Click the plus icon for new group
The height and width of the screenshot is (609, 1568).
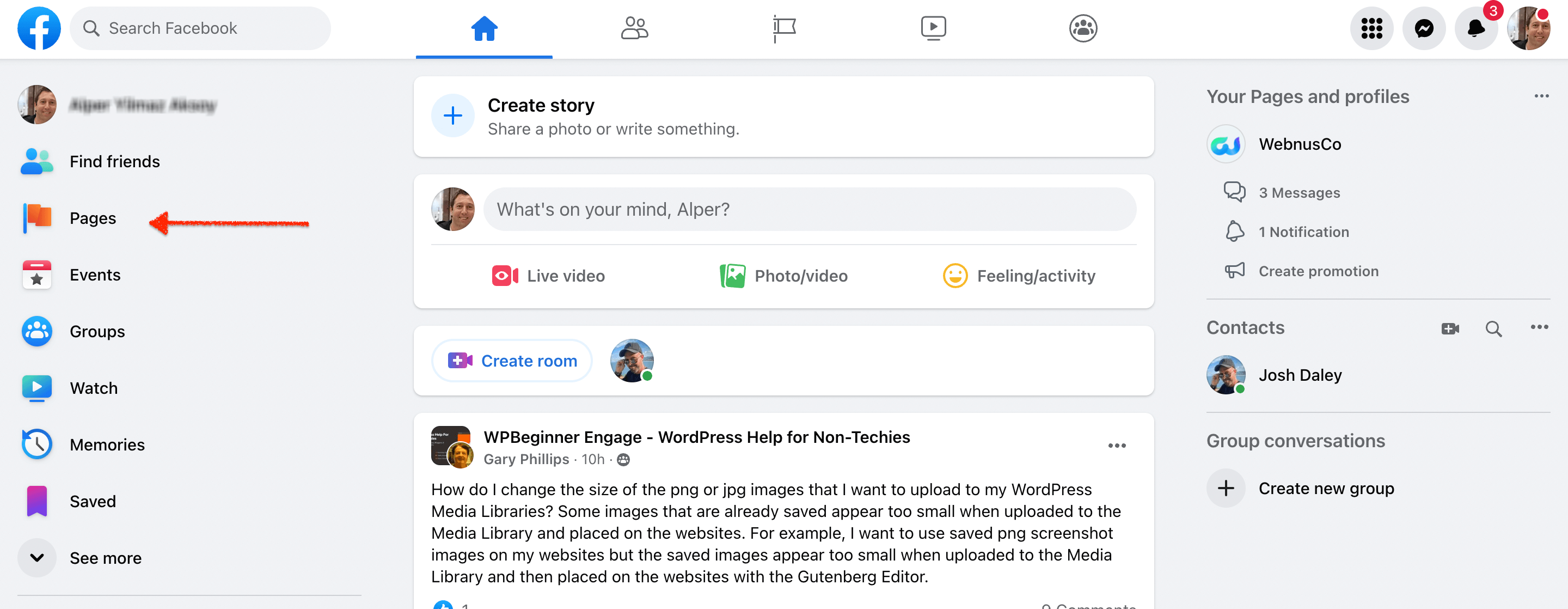[1226, 489]
